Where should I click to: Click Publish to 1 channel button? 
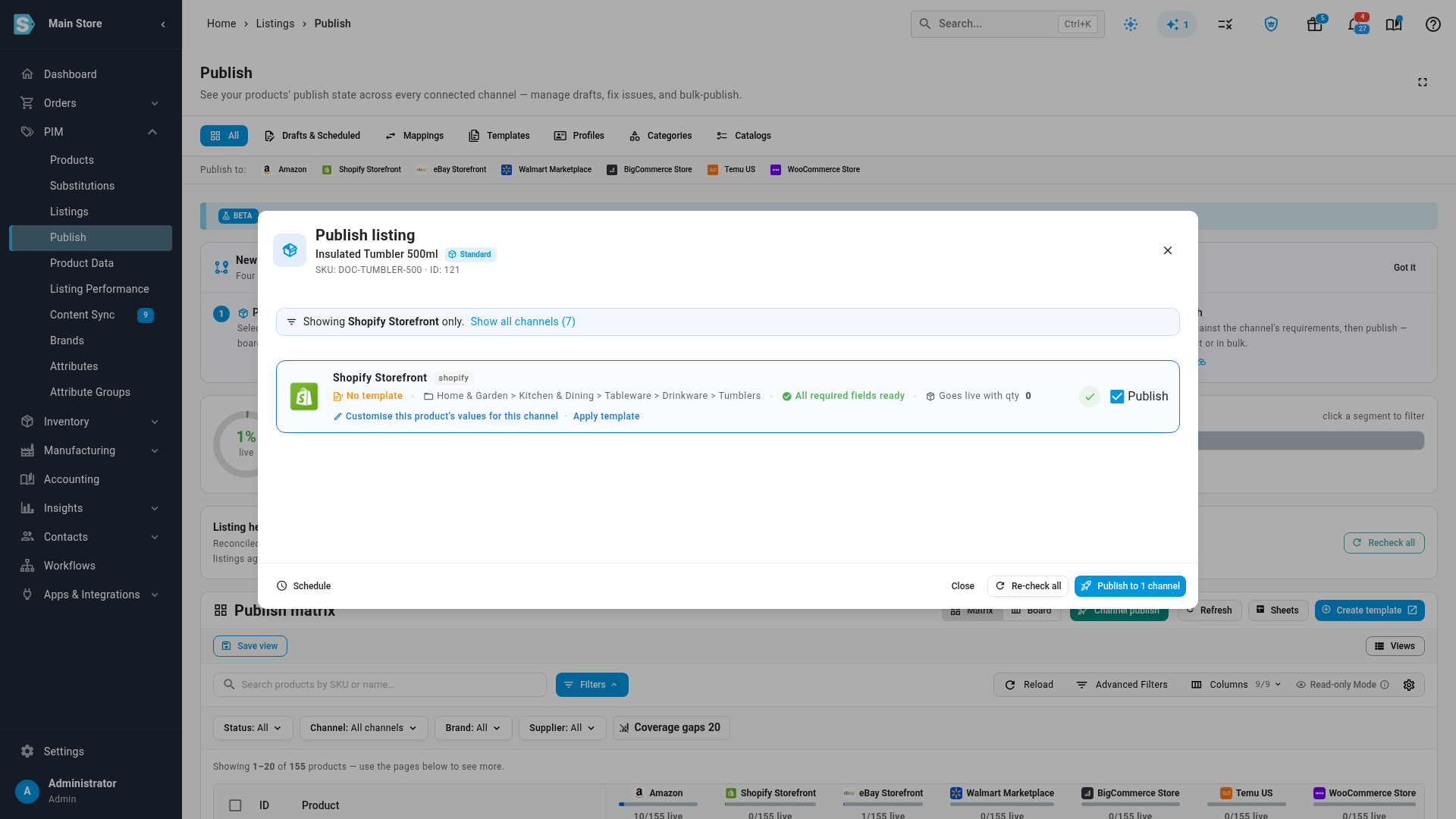[x=1130, y=586]
